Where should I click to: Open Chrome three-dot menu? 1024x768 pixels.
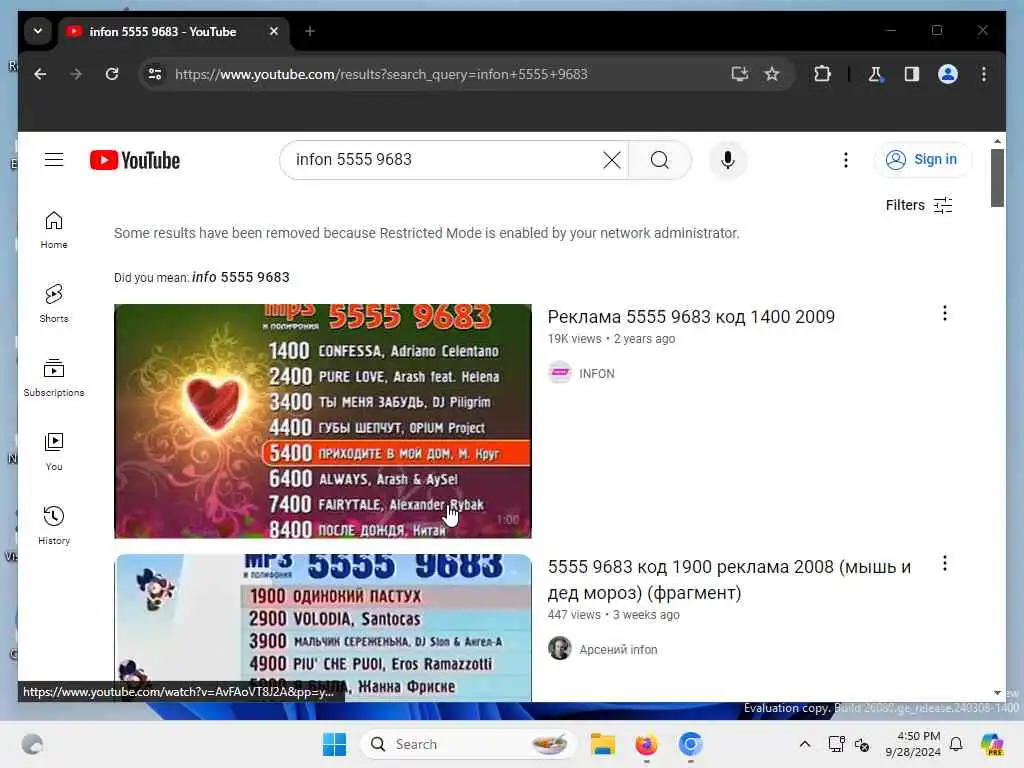[x=984, y=74]
